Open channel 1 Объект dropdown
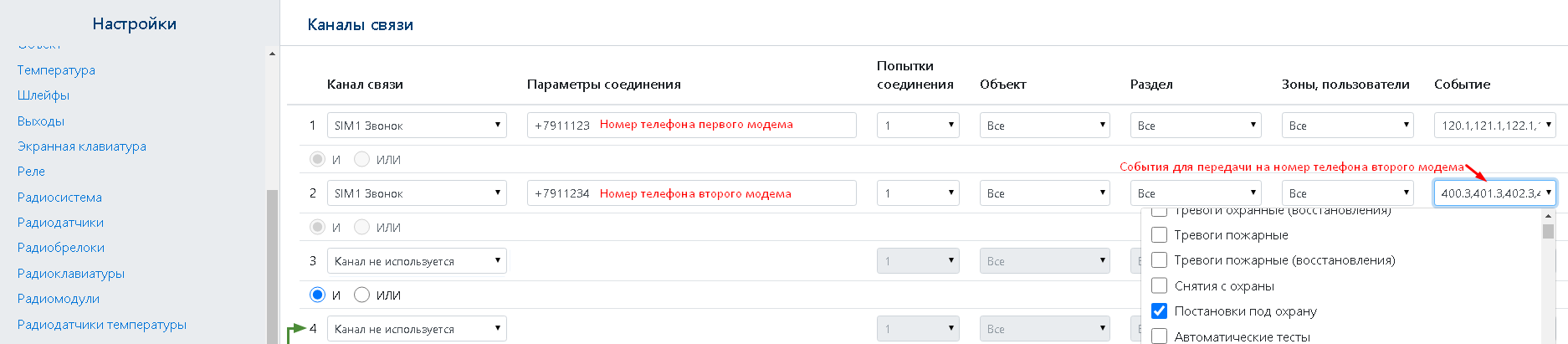 (x=1045, y=125)
